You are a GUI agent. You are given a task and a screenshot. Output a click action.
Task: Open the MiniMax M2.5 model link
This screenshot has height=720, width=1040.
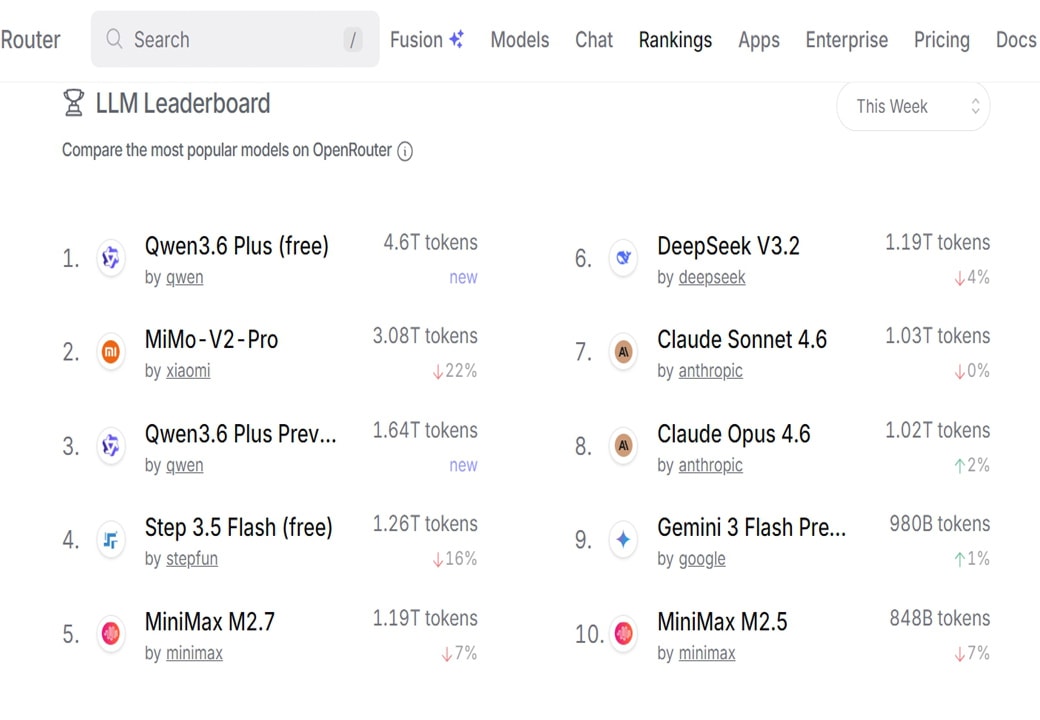722,622
